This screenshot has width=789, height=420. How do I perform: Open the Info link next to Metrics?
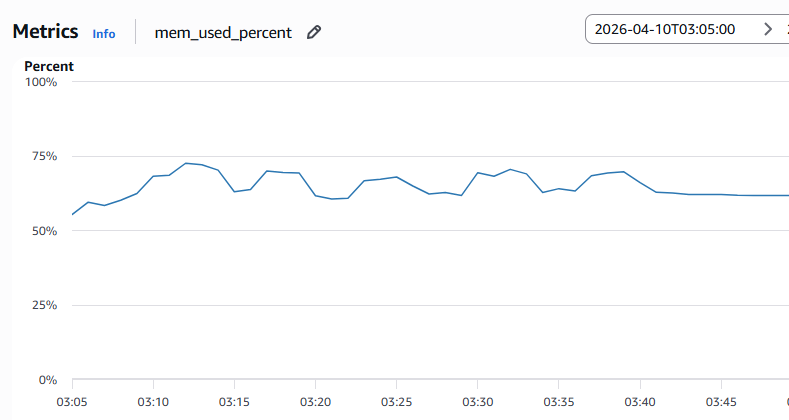tap(104, 33)
